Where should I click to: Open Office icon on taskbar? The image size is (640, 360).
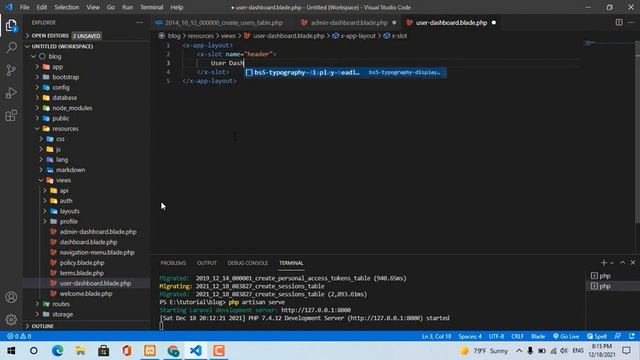coord(127,351)
